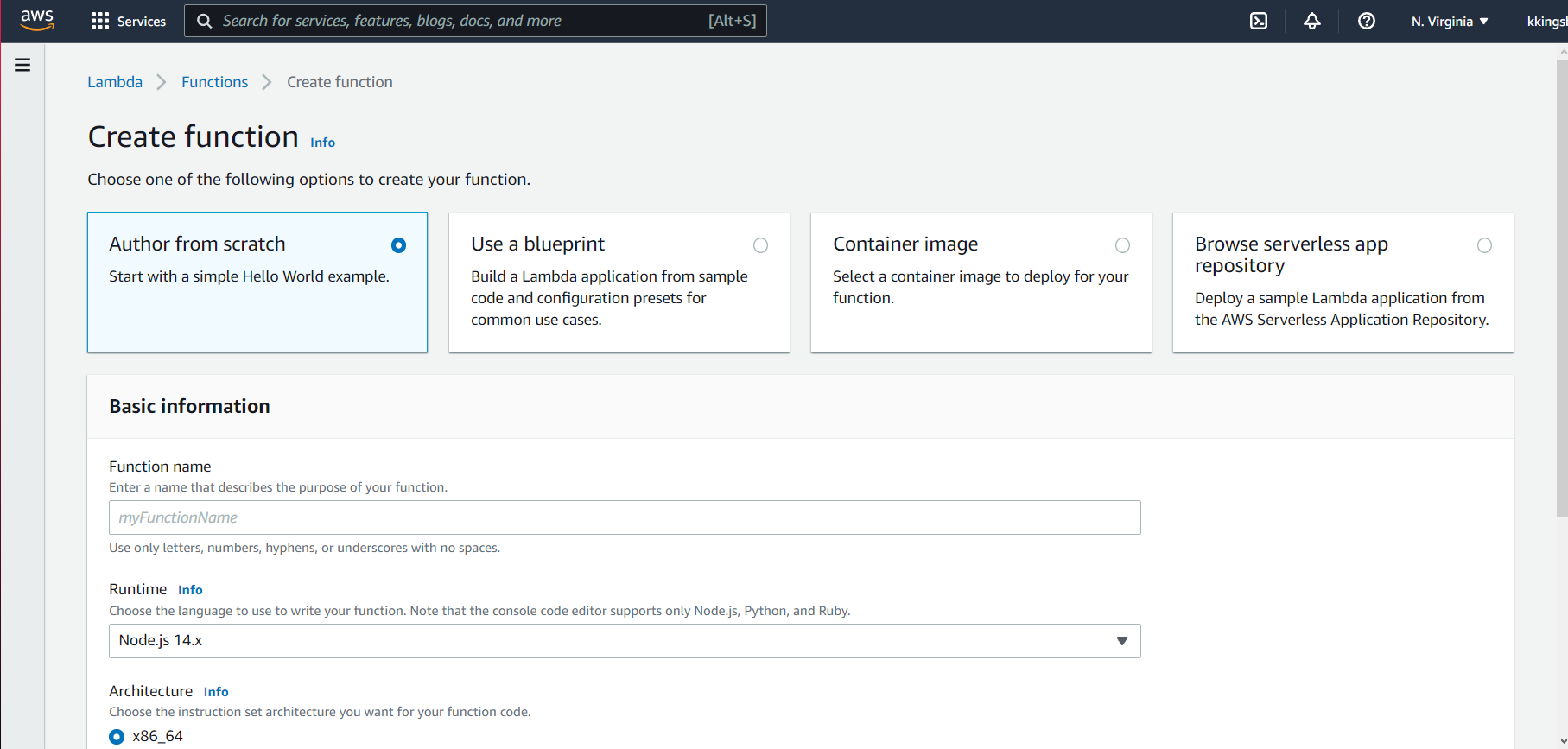Open the Info link beside Create function
This screenshot has width=1568, height=749.
(x=322, y=143)
